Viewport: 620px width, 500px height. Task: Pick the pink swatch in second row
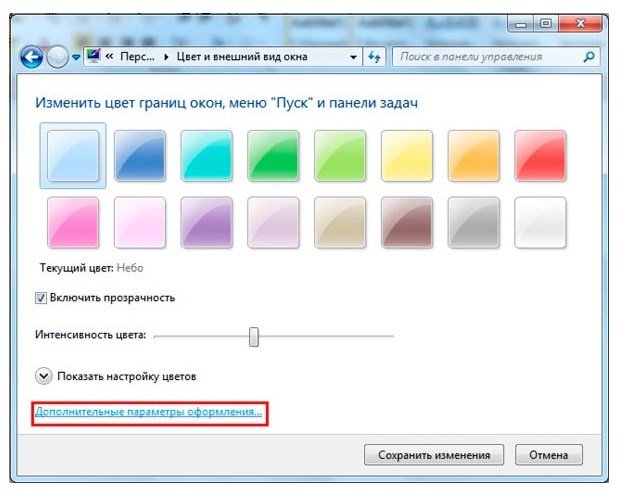73,222
